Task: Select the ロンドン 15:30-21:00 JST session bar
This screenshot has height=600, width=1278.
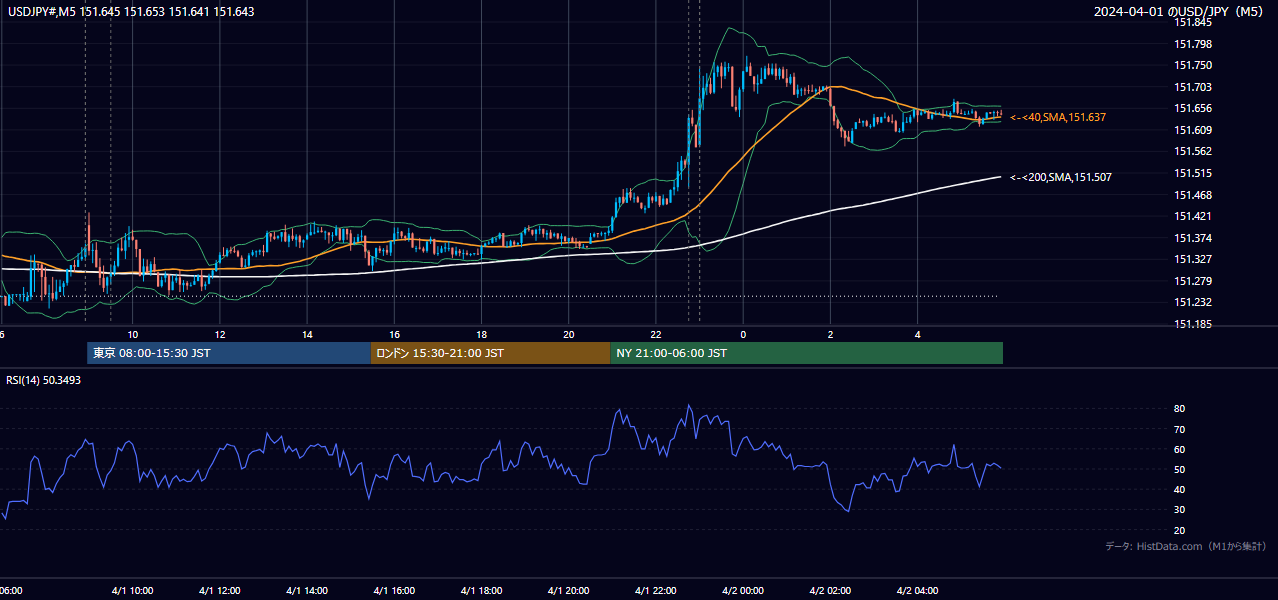Action: (x=491, y=353)
